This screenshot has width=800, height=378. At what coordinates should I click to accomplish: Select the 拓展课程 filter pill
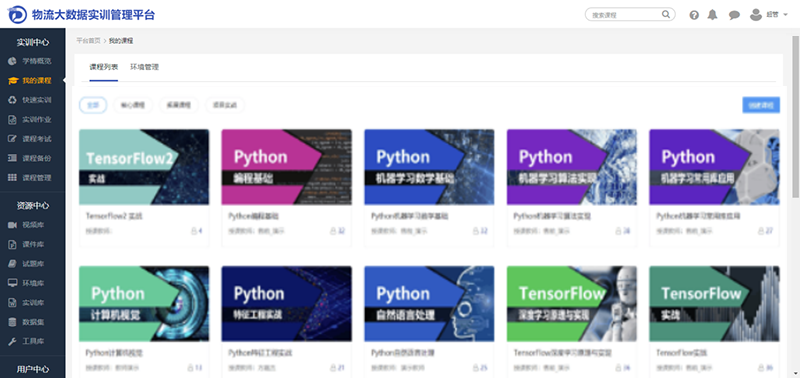point(179,105)
